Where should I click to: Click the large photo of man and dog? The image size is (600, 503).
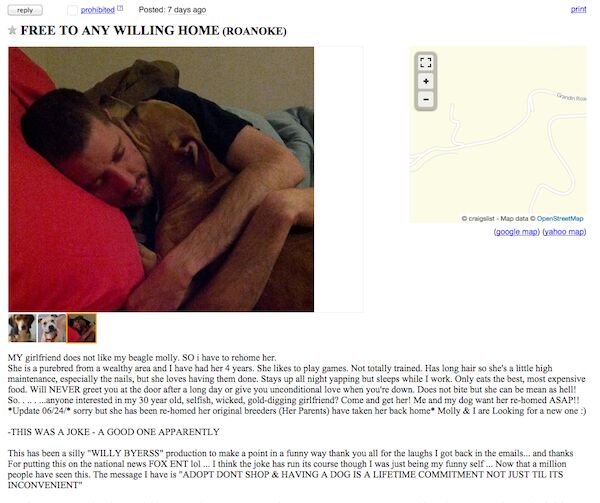click(161, 179)
